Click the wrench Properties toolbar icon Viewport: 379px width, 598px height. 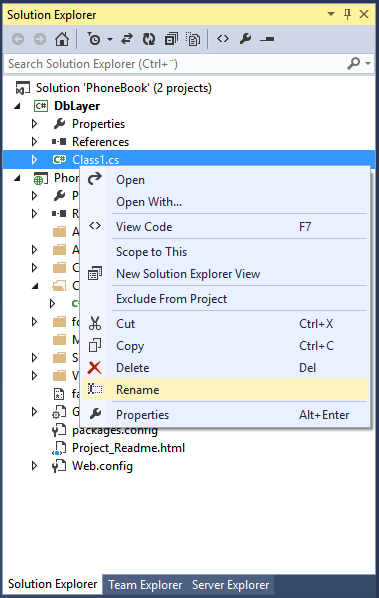click(245, 39)
